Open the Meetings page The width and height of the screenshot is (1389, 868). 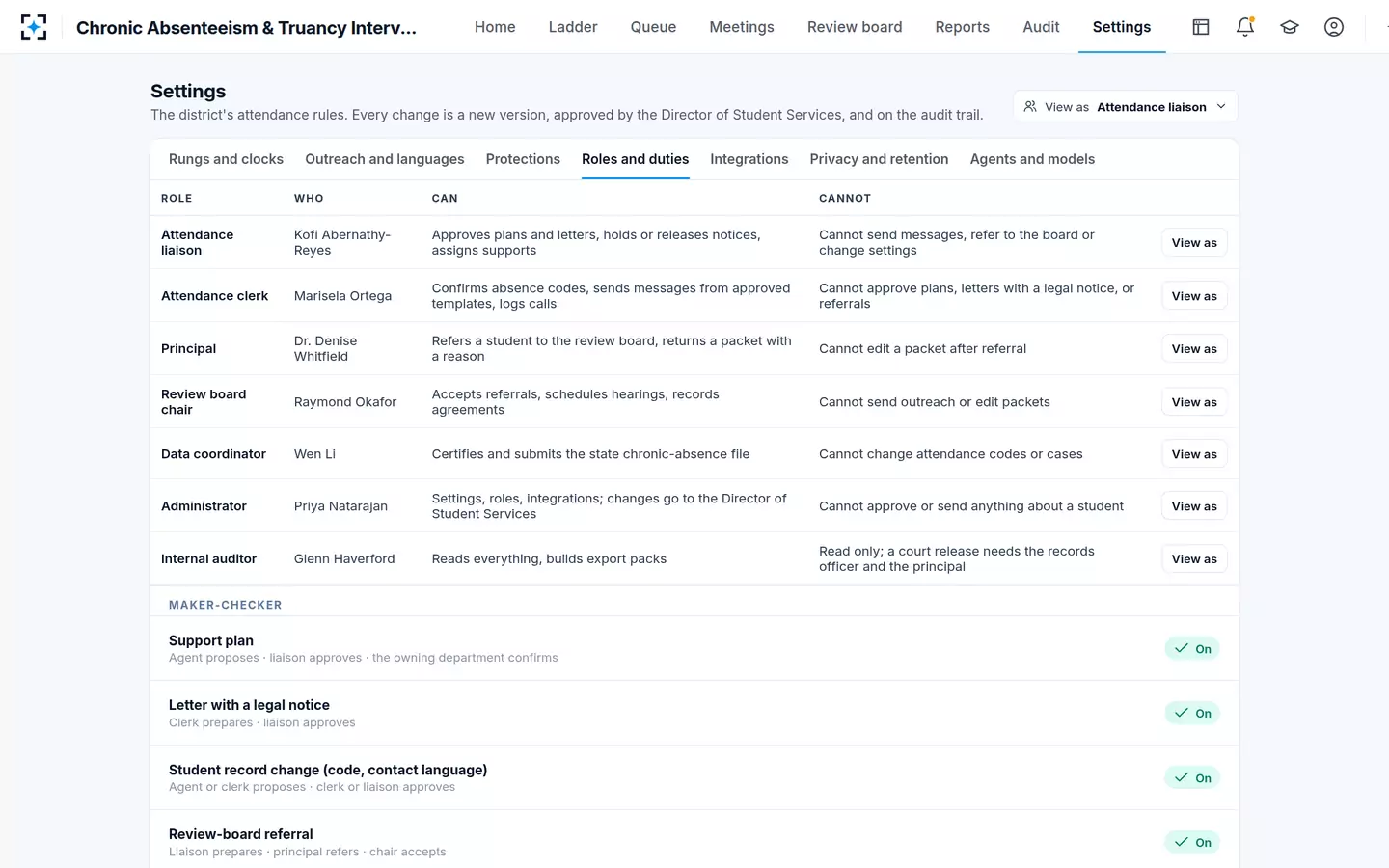[742, 27]
